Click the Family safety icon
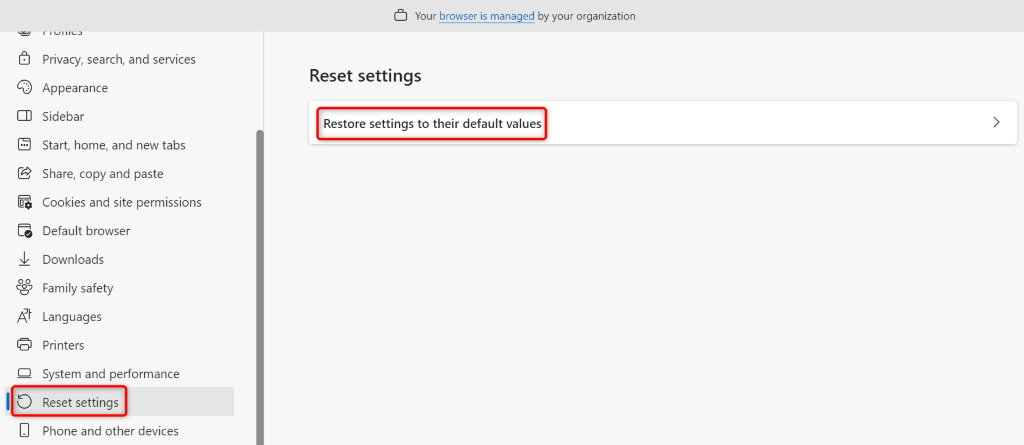Image resolution: width=1024 pixels, height=445 pixels. [x=25, y=288]
